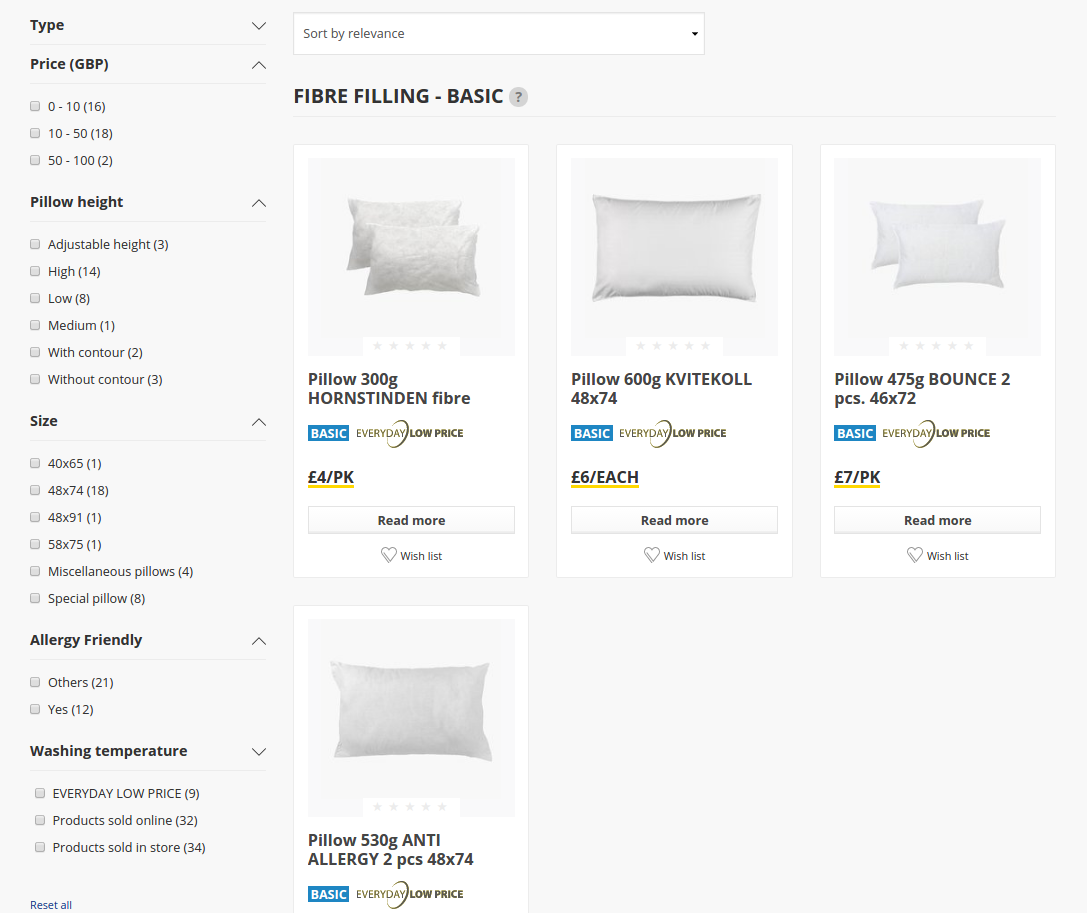Click the £7/PK price text
The image size is (1087, 913).
pos(857,478)
